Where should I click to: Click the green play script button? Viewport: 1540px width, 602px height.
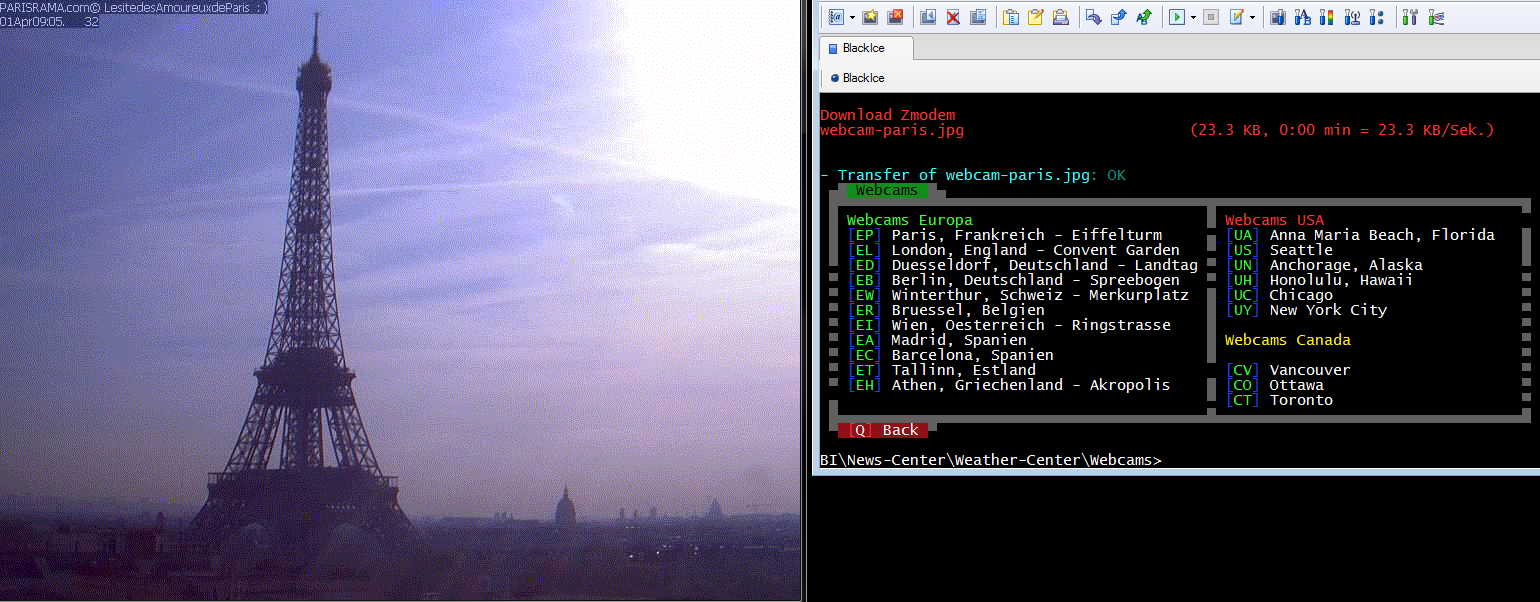click(x=1178, y=17)
